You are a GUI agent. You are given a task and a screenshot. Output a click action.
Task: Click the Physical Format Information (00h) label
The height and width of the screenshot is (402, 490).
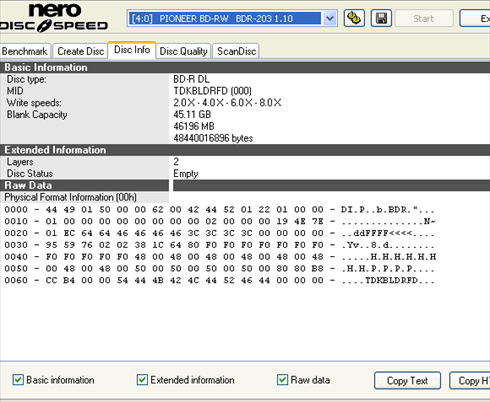pyautogui.click(x=70, y=197)
